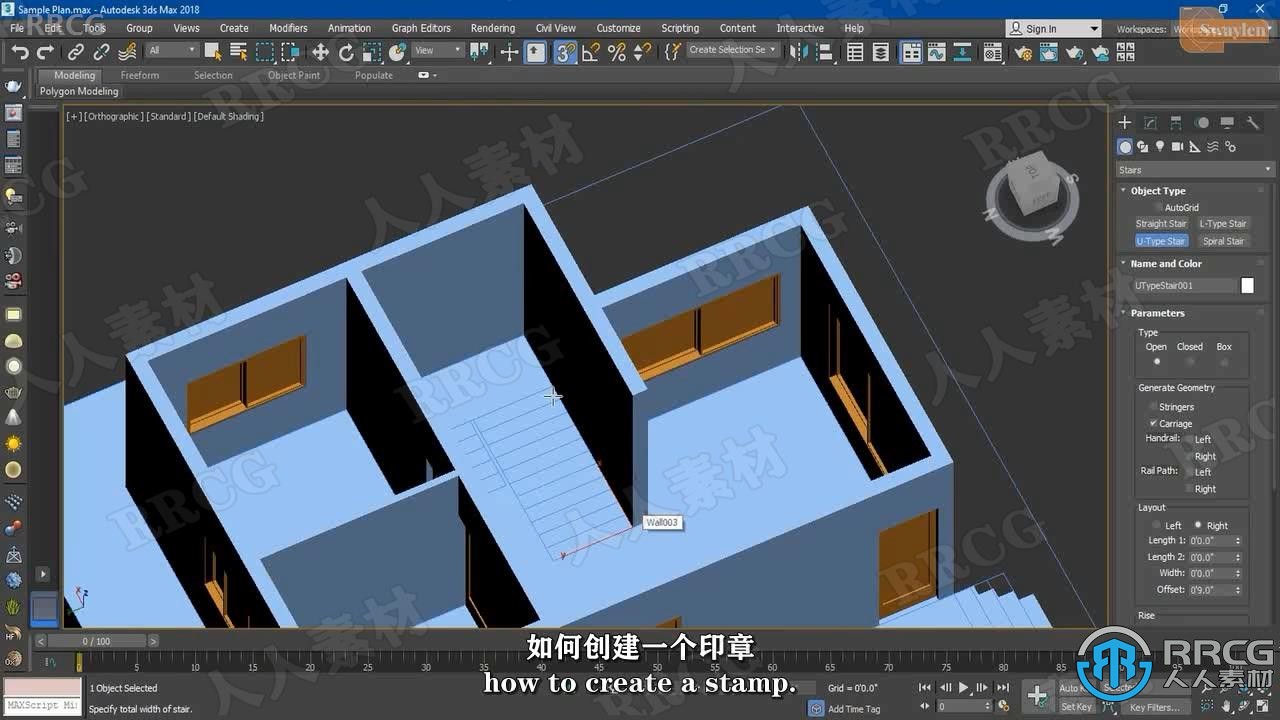Enable the AutoGrid checkbox
1280x720 pixels.
[x=1157, y=208]
